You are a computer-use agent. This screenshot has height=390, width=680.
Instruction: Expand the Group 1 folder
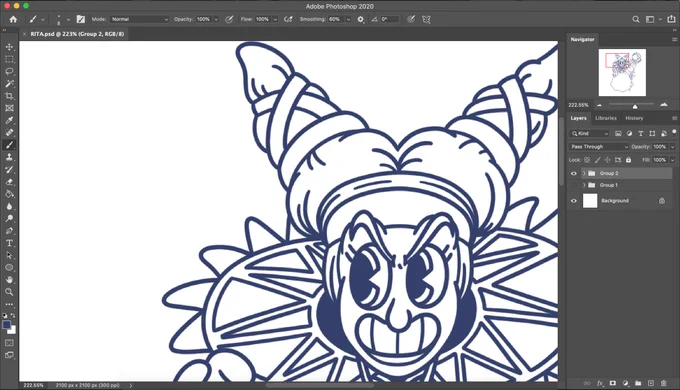584,185
